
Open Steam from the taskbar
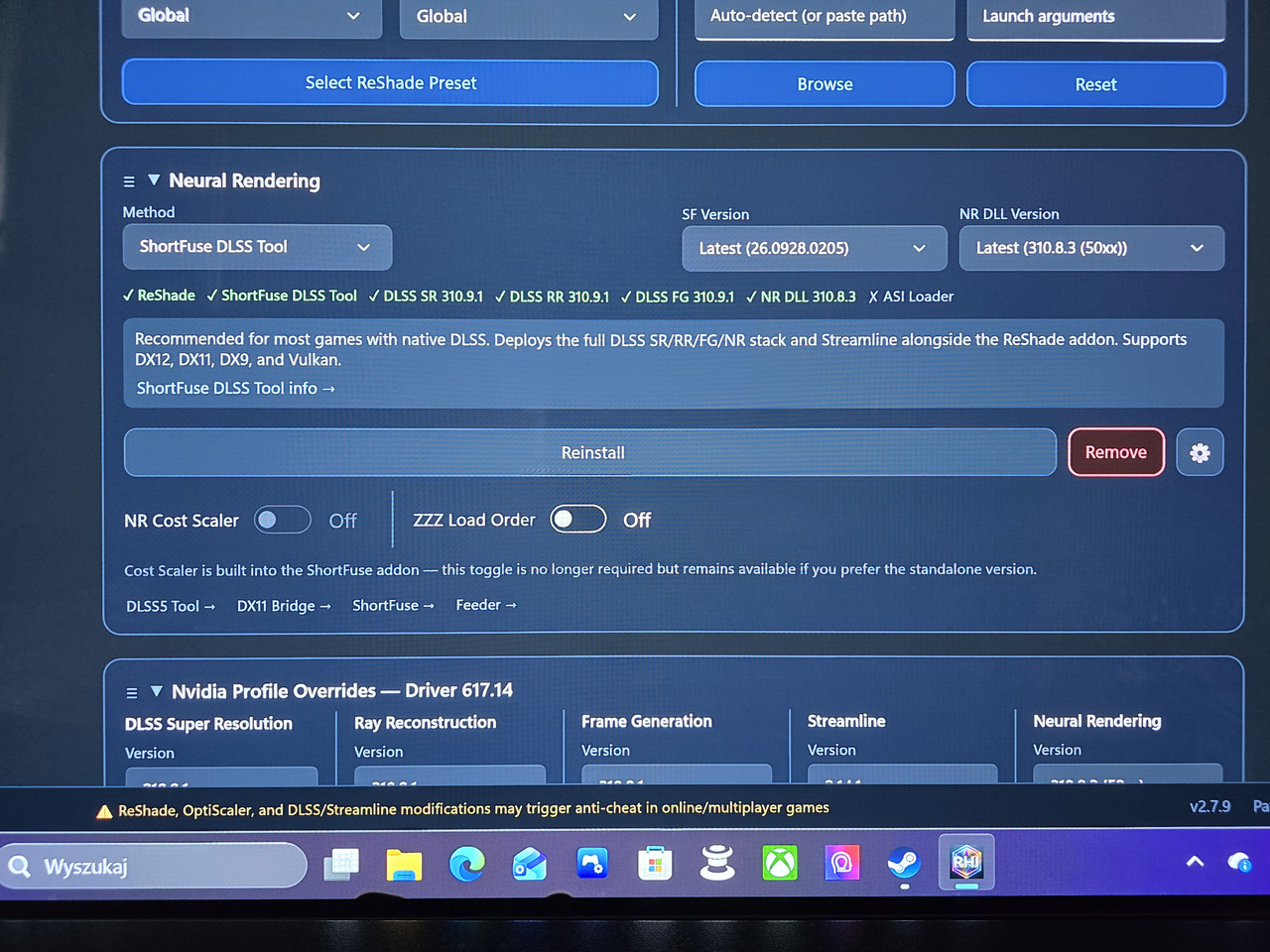pyautogui.click(x=904, y=864)
